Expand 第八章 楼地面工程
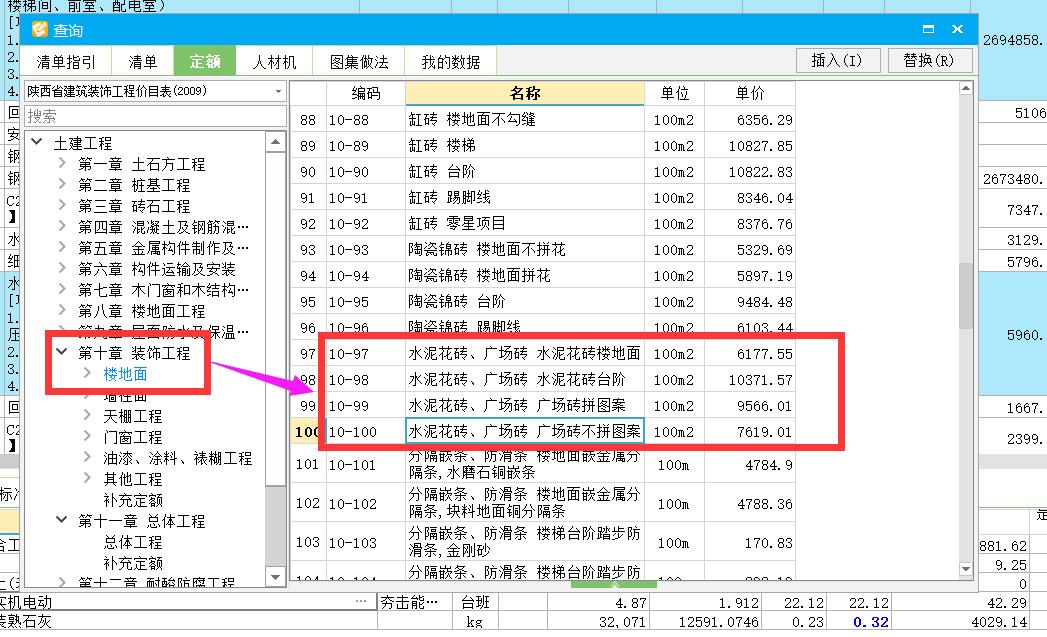 [x=62, y=310]
